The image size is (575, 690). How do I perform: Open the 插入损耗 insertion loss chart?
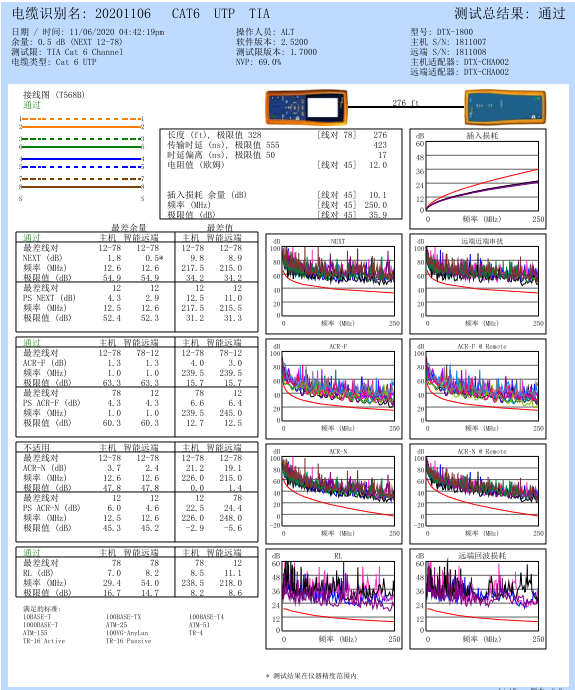pyautogui.click(x=478, y=179)
